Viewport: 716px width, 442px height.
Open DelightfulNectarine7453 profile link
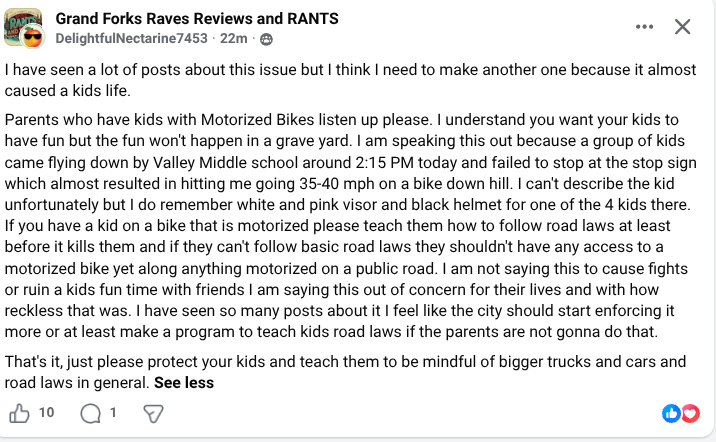(132, 38)
